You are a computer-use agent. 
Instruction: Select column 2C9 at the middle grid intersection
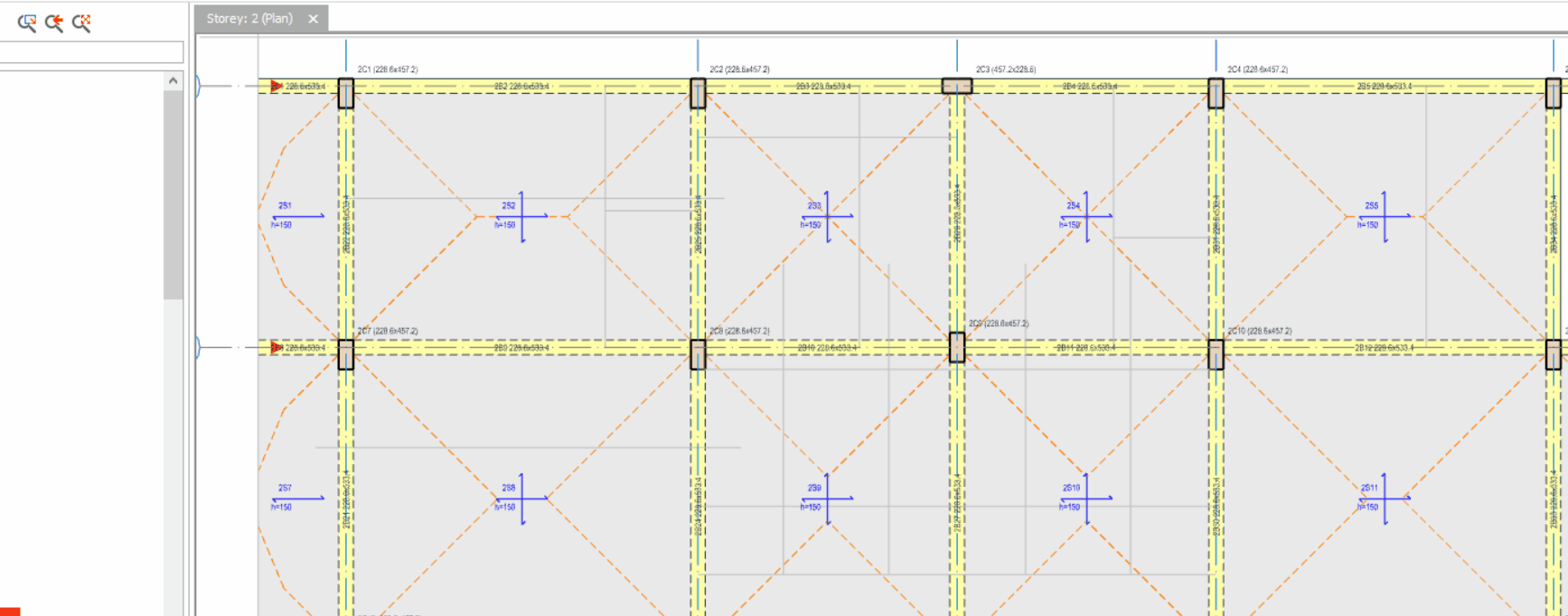tap(957, 347)
